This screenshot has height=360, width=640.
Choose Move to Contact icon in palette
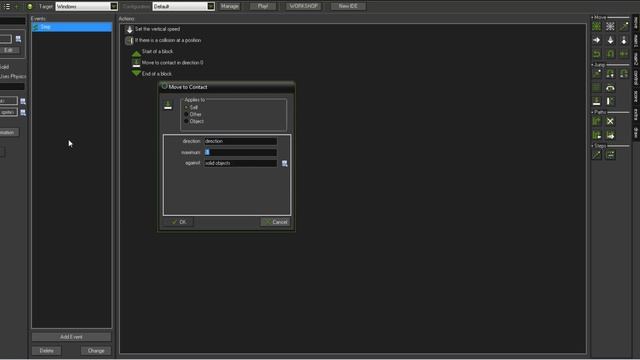596,101
